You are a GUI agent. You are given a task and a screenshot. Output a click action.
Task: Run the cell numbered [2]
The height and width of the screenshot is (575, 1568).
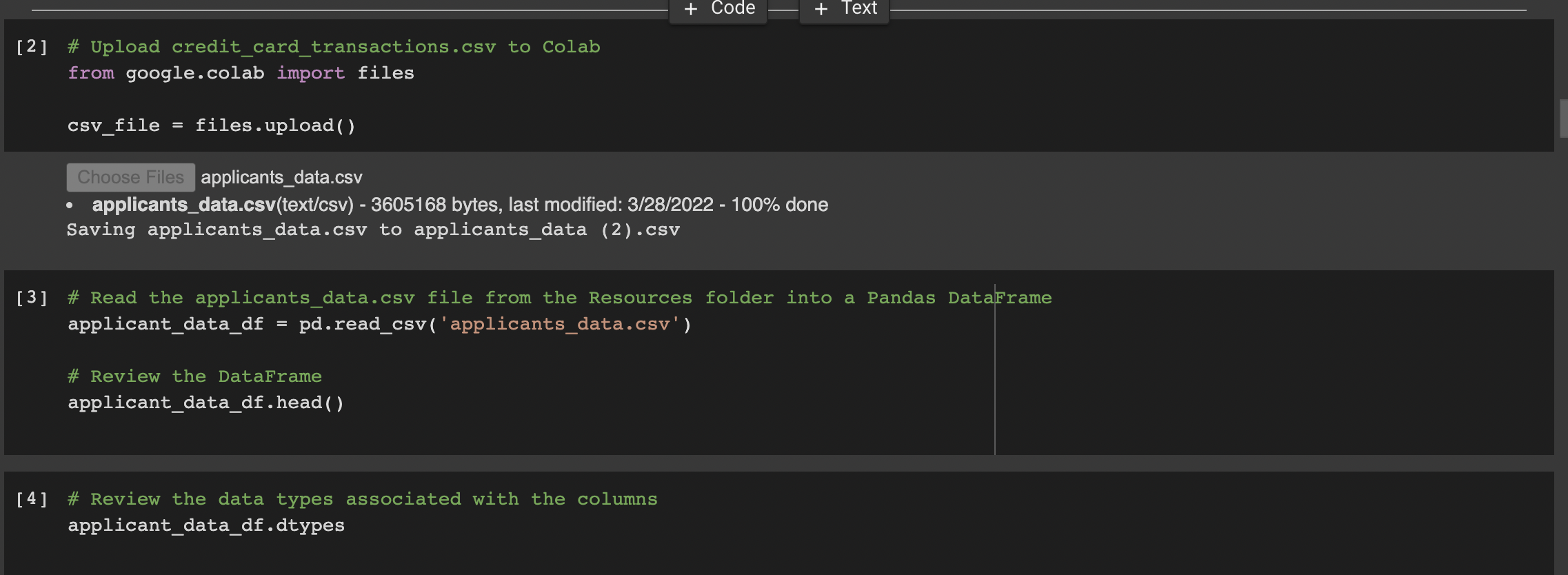[x=32, y=47]
